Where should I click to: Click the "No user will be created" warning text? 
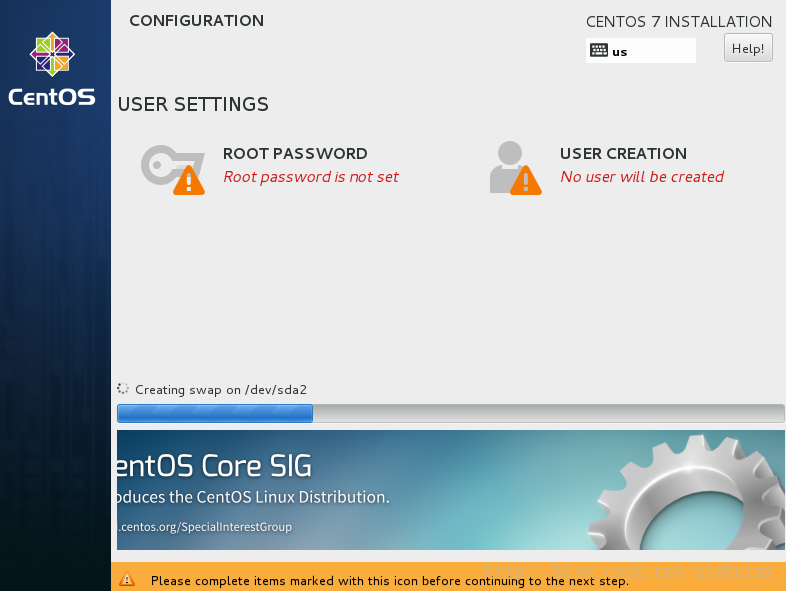(642, 177)
